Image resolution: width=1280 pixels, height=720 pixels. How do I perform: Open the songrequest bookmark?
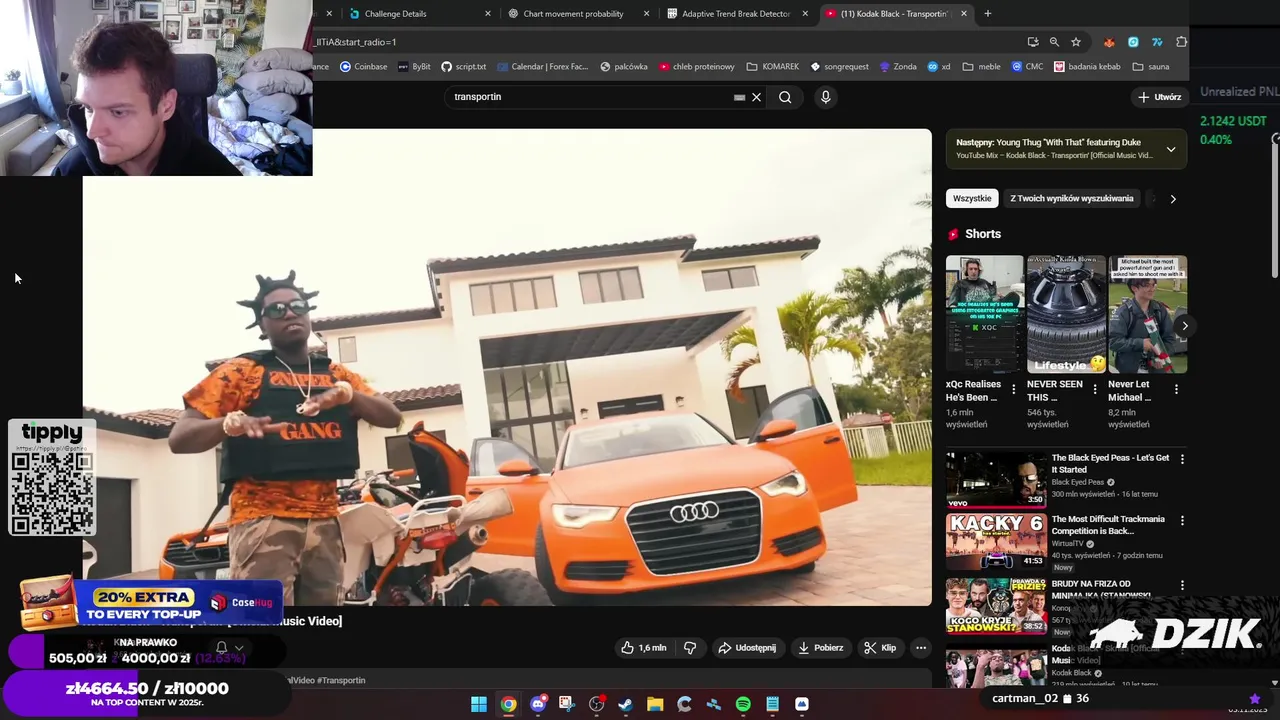(x=839, y=67)
